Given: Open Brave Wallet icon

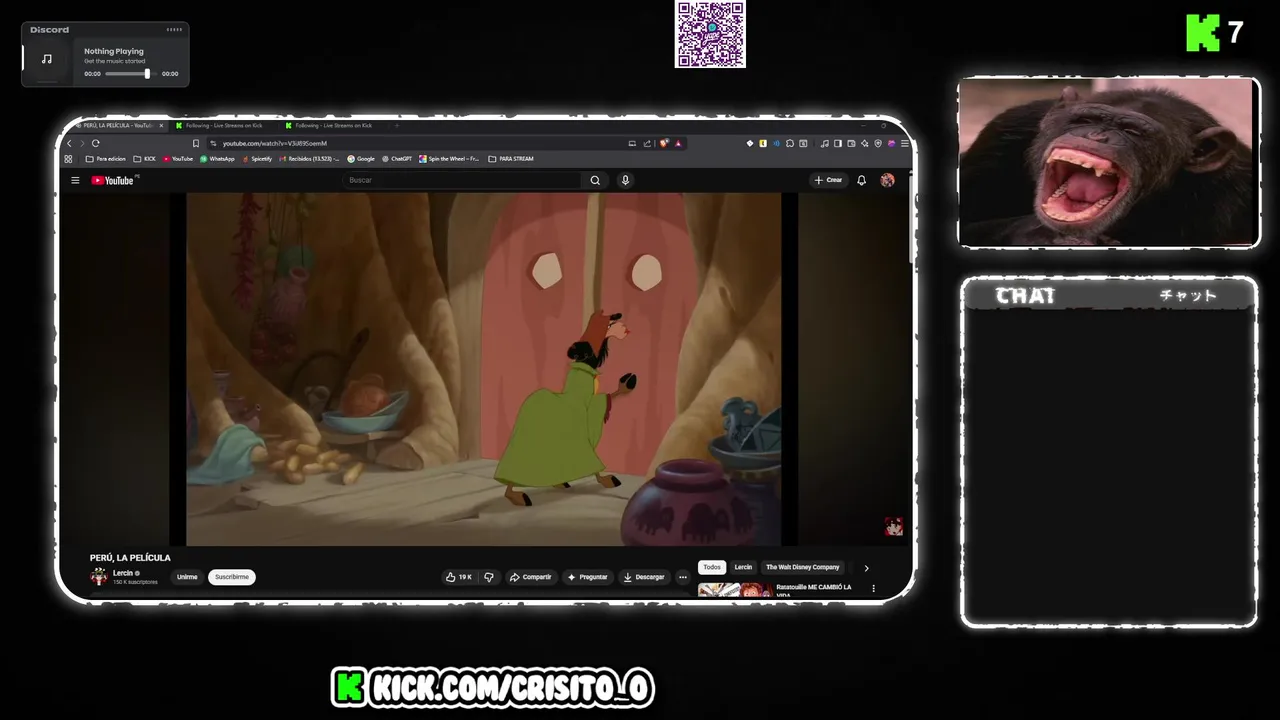Looking at the screenshot, I should coord(851,143).
